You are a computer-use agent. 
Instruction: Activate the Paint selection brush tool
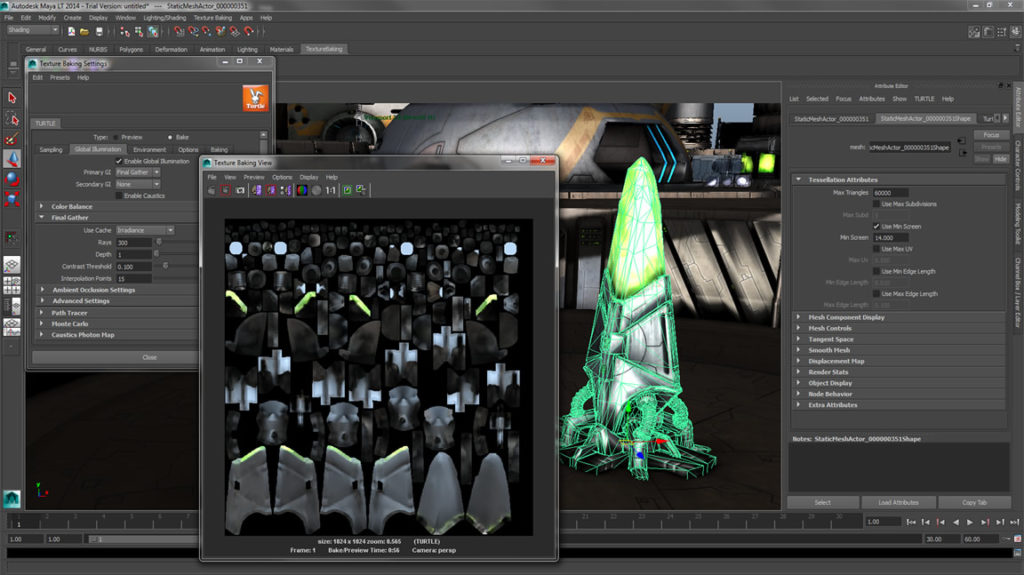(12, 139)
